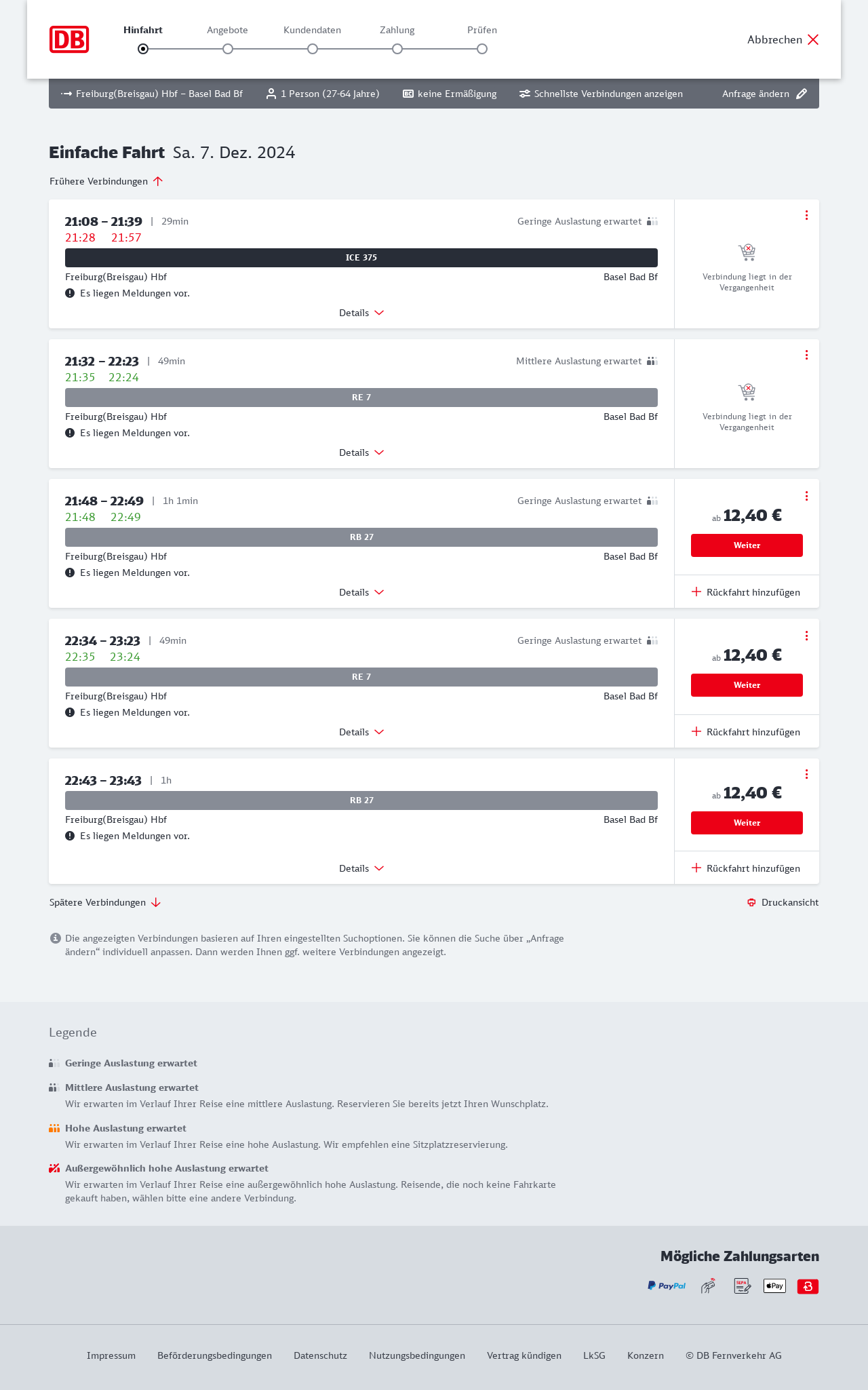Open three-dot menu for 21:48 RB 27 connection
868x1390 pixels.
[806, 496]
